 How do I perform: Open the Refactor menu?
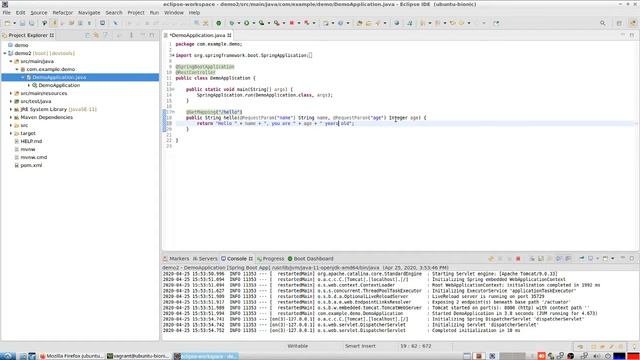62,13
